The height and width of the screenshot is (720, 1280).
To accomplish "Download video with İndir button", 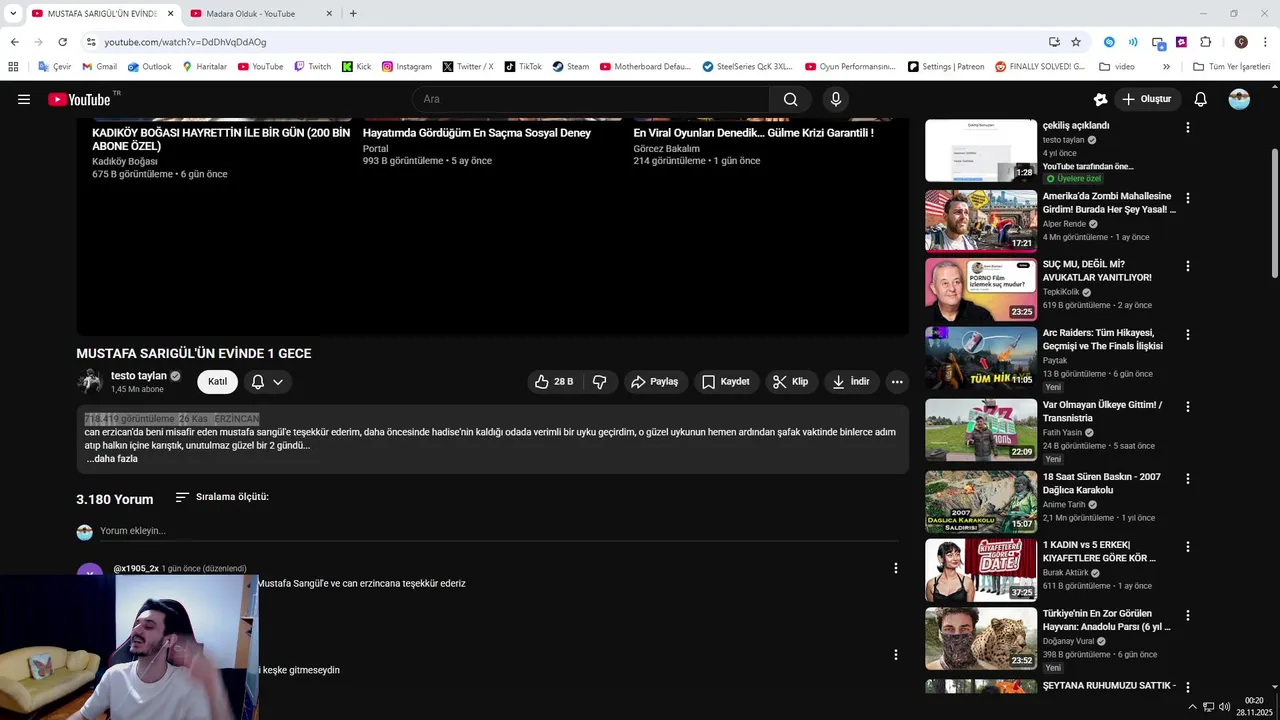I will click(851, 381).
